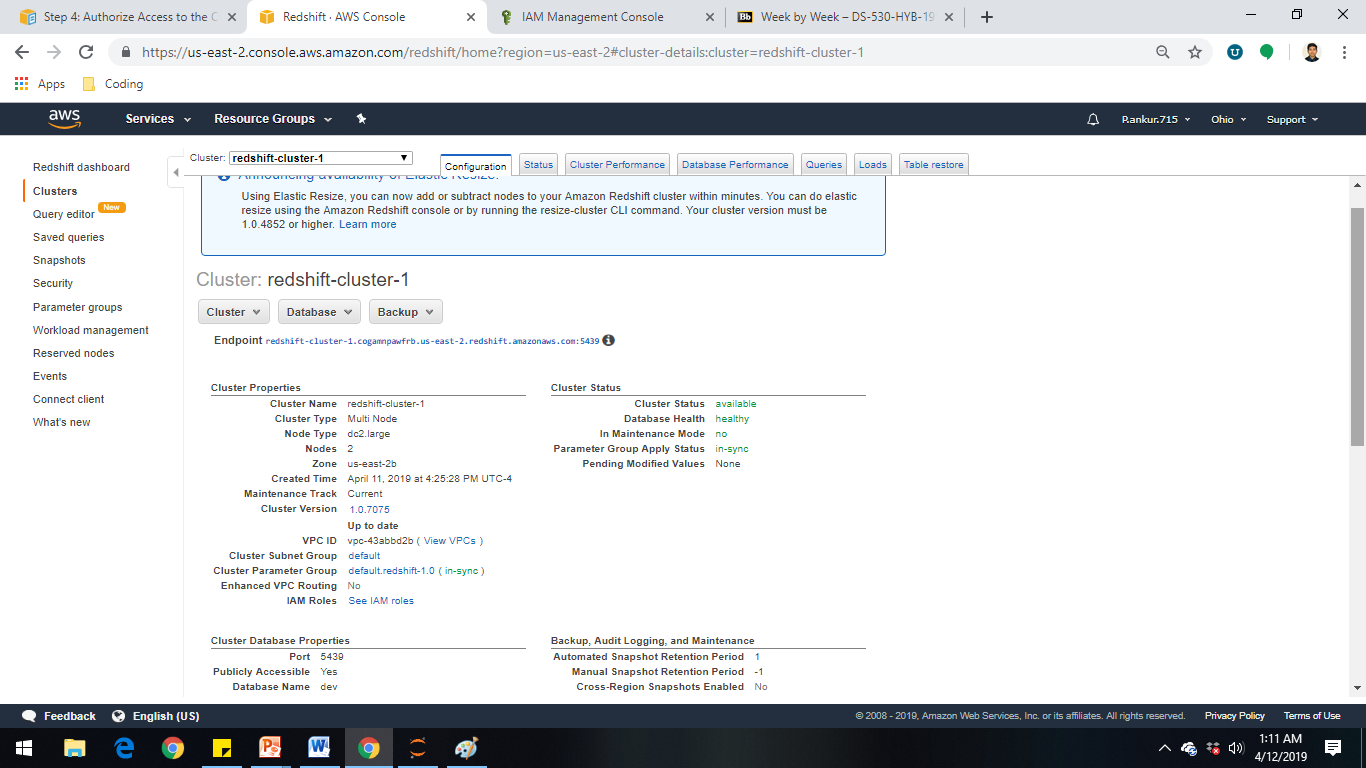
Task: Select the Configuration tab
Action: point(476,166)
